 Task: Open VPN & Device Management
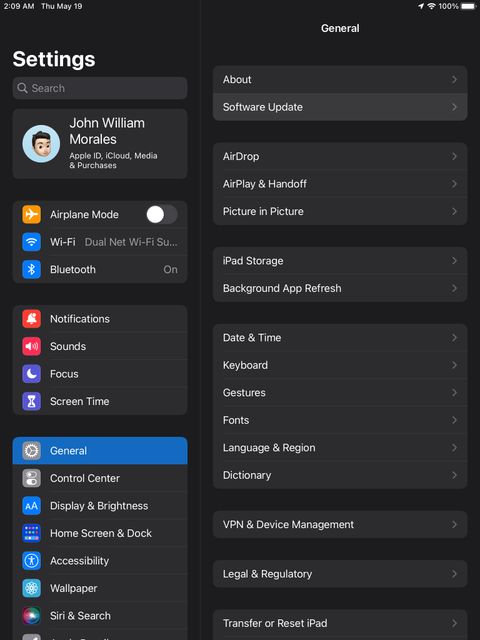(x=340, y=524)
